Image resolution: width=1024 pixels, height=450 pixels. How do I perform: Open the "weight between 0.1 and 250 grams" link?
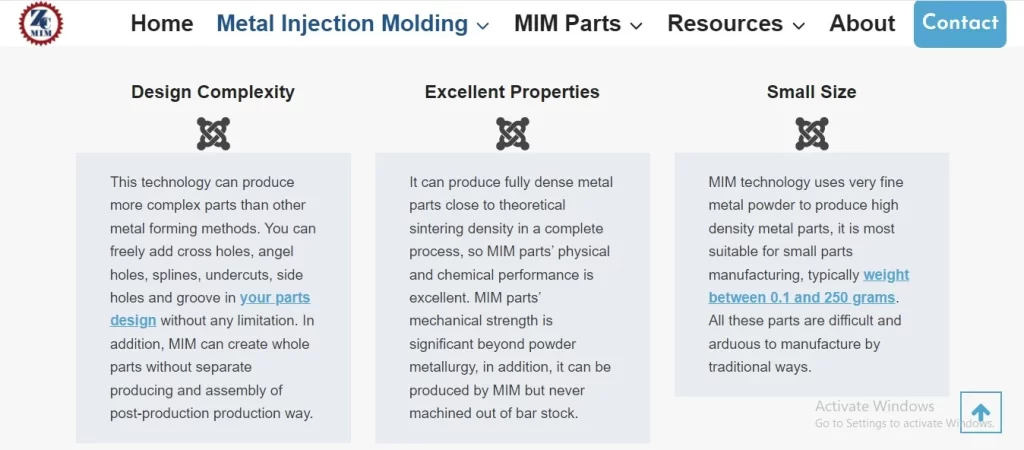(885, 275)
